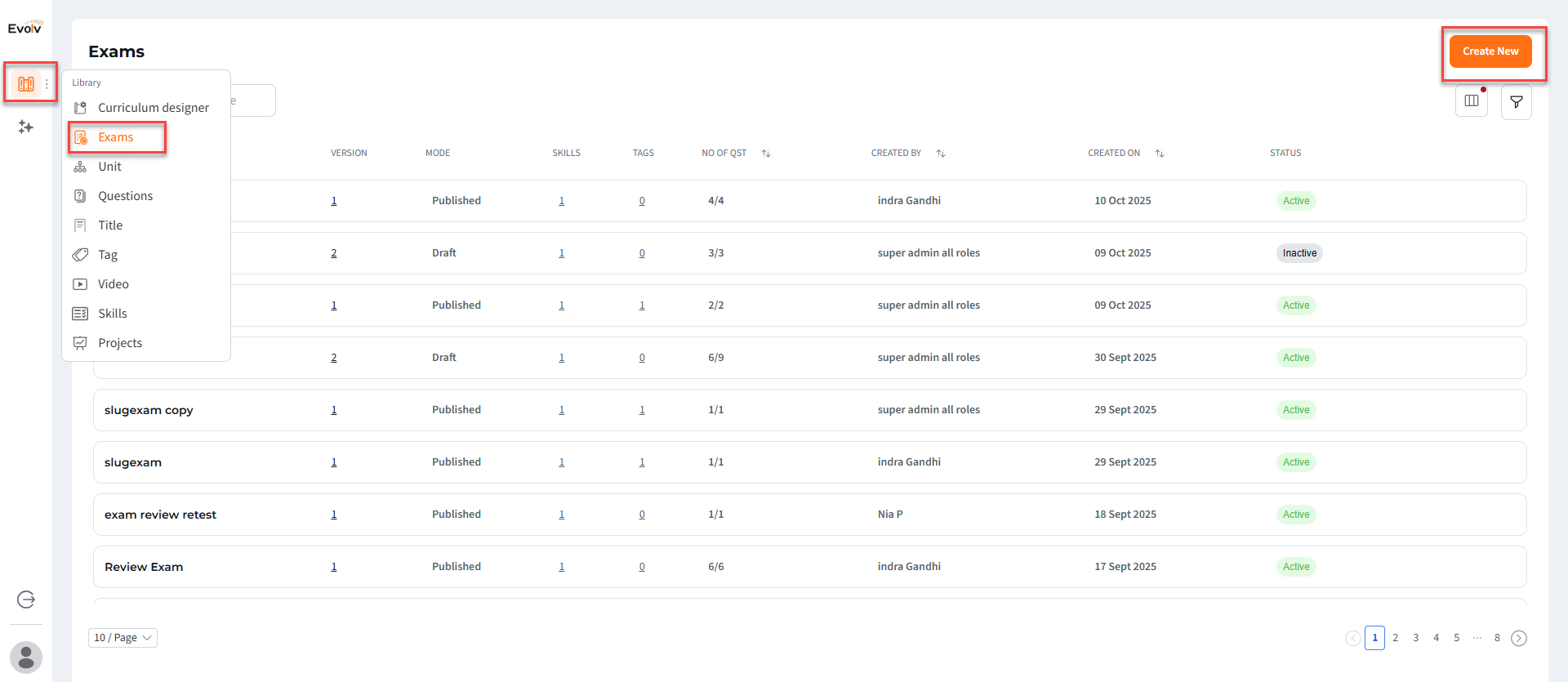Open Skills in Library menu

tap(112, 314)
